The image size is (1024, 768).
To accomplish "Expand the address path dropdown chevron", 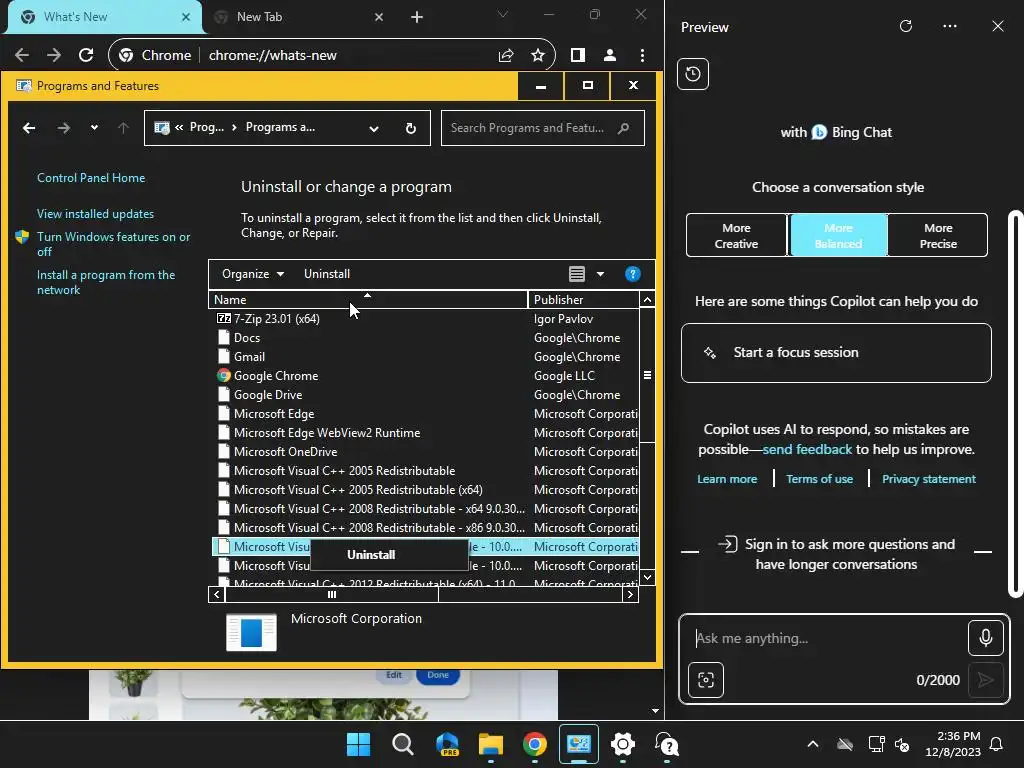I will pos(374,129).
